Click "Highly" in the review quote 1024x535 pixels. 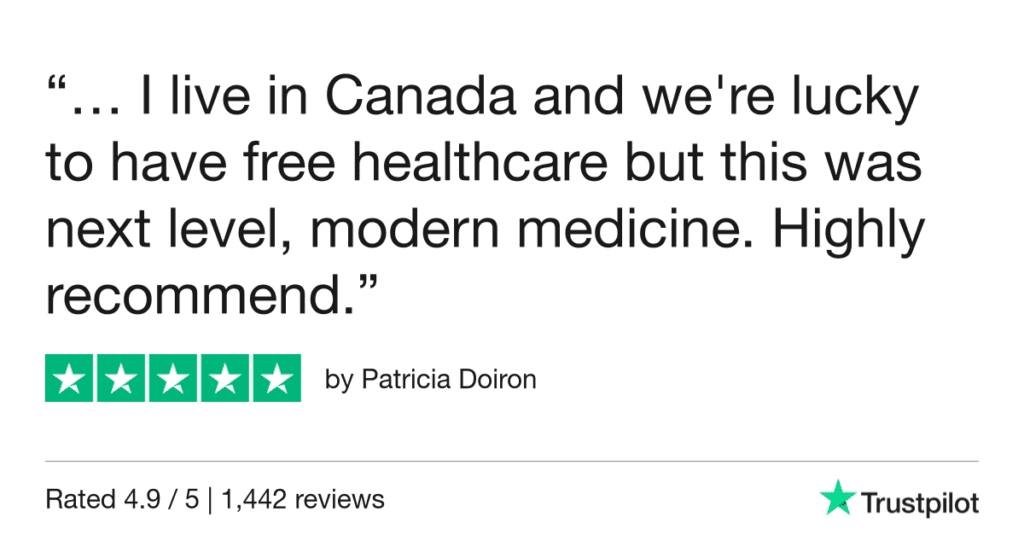coord(853,232)
